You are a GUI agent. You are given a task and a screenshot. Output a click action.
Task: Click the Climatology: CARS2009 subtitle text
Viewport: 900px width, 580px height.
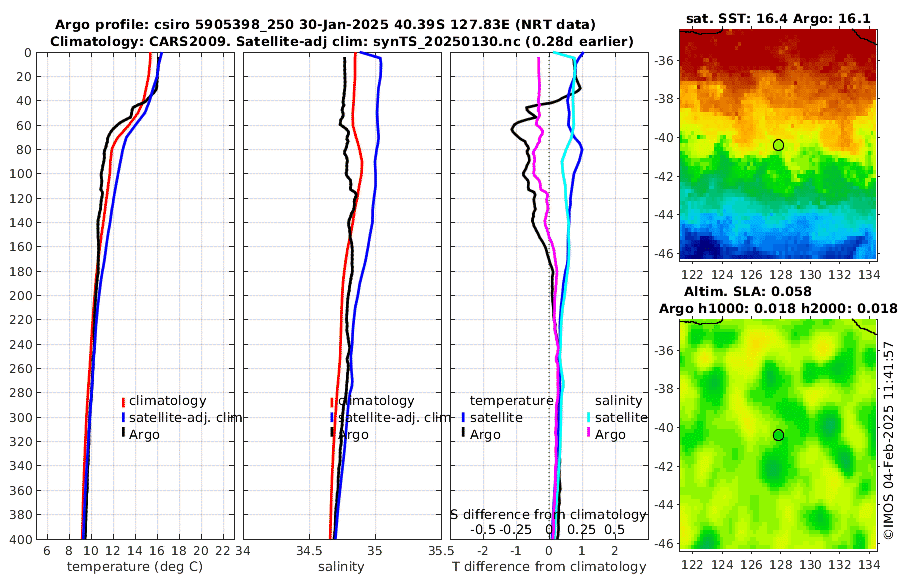(x=342, y=41)
